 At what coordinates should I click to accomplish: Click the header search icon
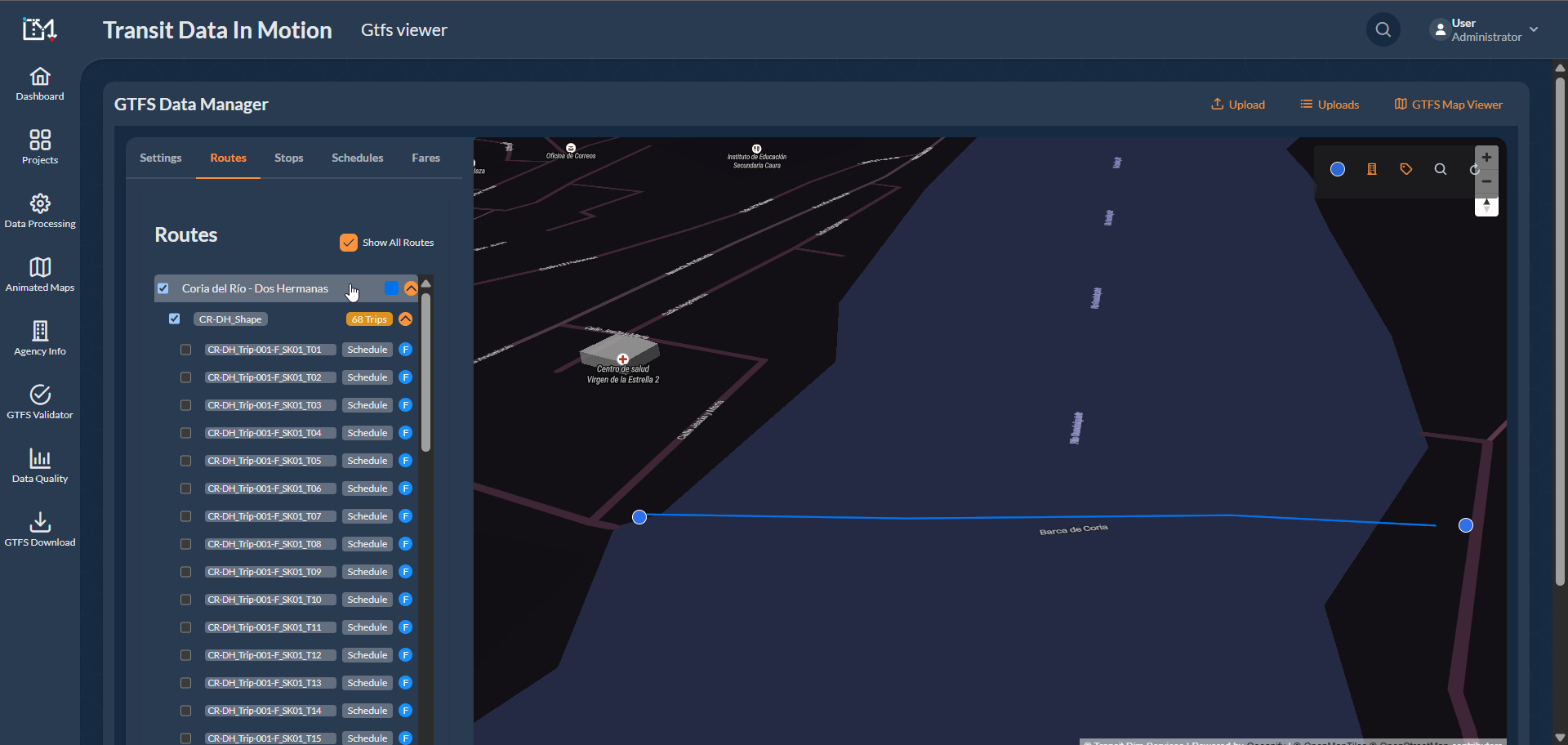coord(1383,30)
